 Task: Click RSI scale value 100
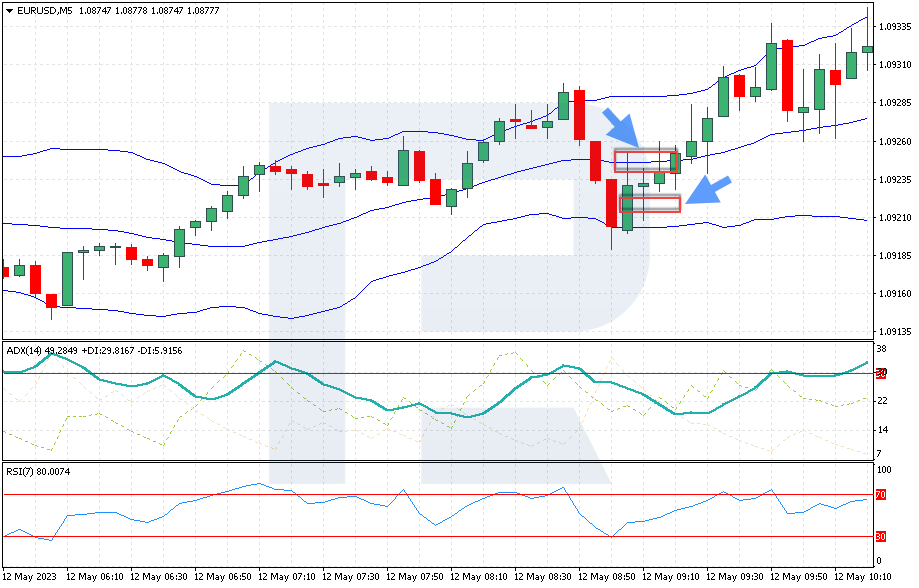coord(884,470)
